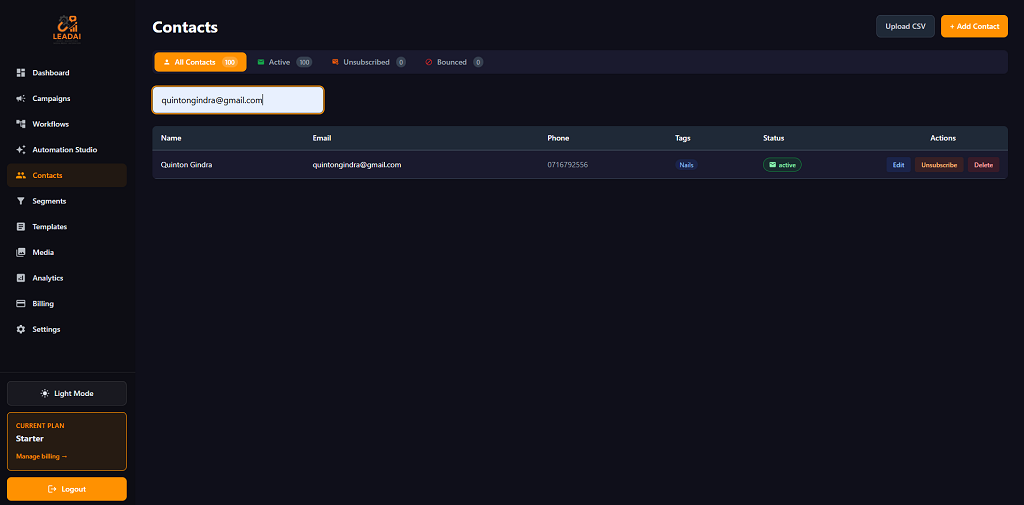1024x505 pixels.
Task: Switch to the Bounced tab
Action: click(x=454, y=62)
